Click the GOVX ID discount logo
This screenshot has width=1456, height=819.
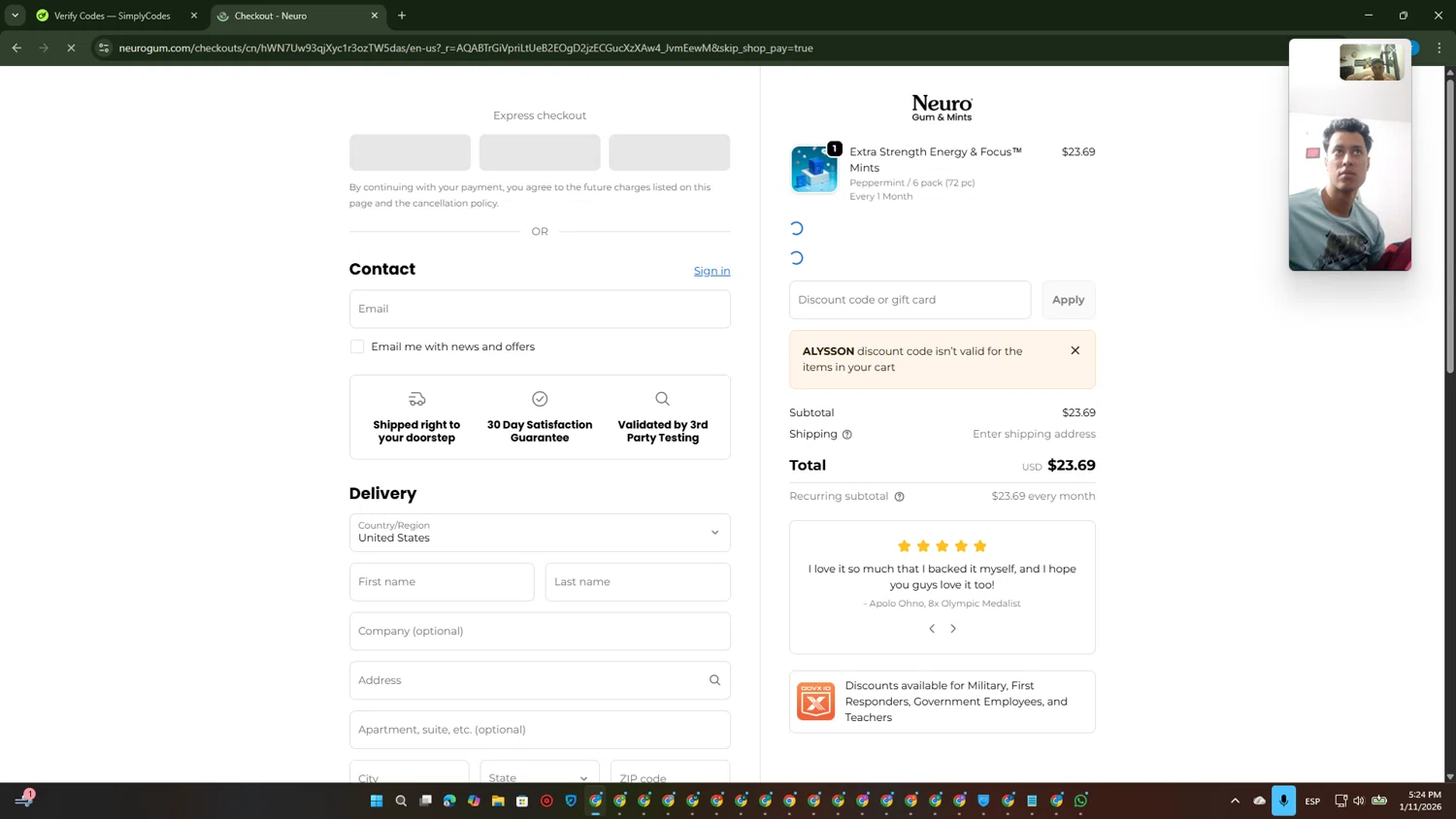[x=815, y=702]
